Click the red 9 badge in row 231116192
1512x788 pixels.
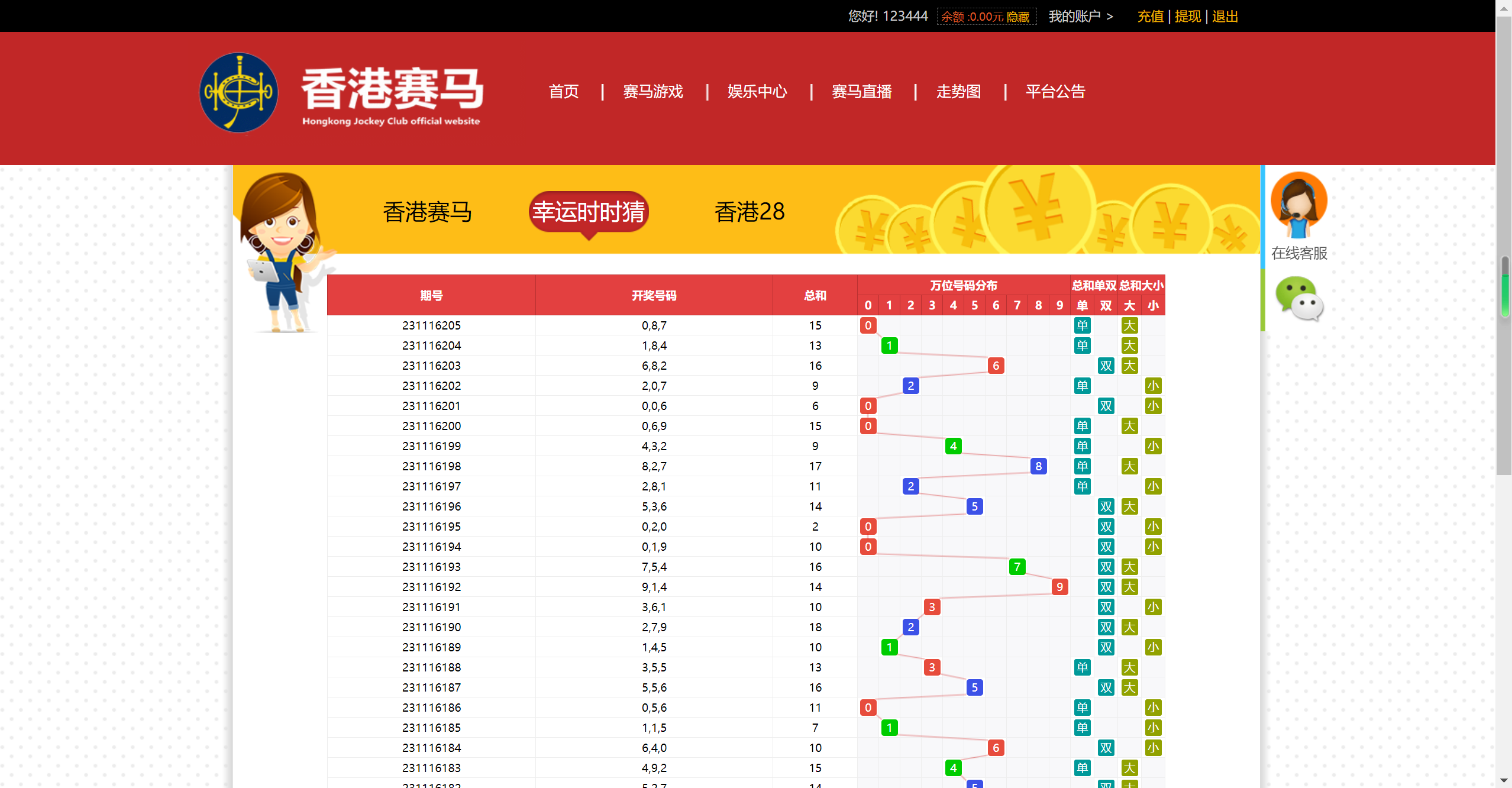1059,587
